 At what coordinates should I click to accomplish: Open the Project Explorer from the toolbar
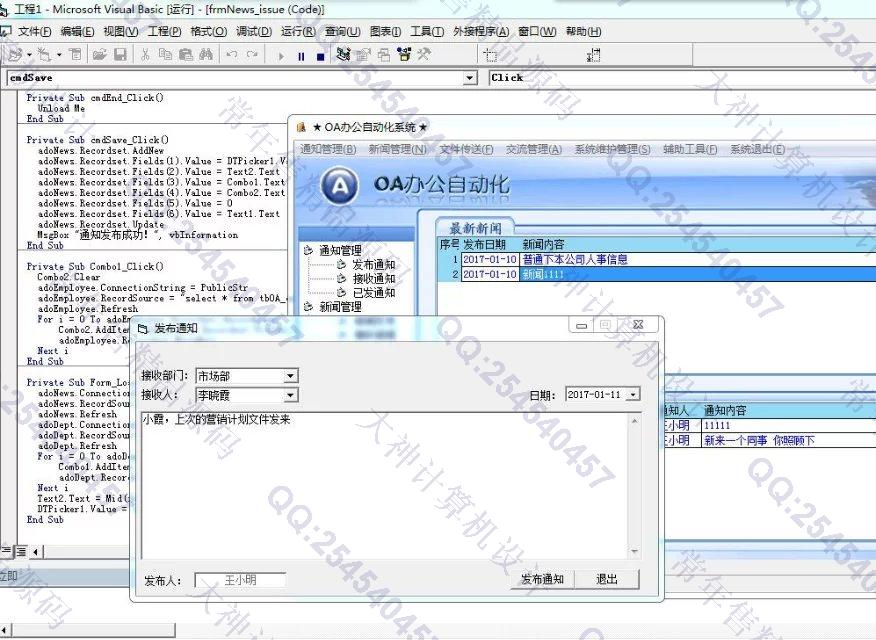(343, 54)
